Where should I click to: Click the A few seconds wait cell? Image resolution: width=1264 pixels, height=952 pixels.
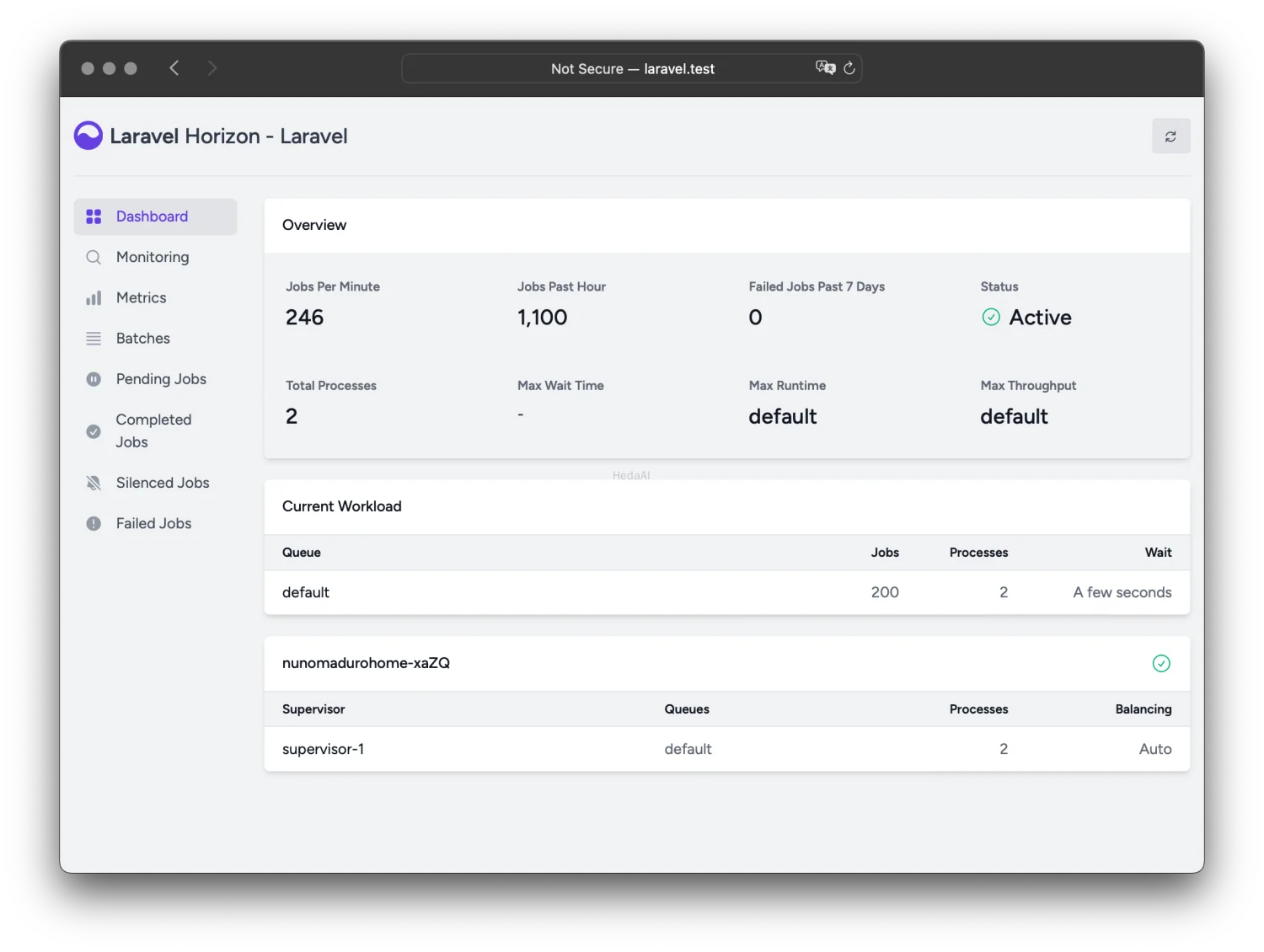pos(1122,592)
